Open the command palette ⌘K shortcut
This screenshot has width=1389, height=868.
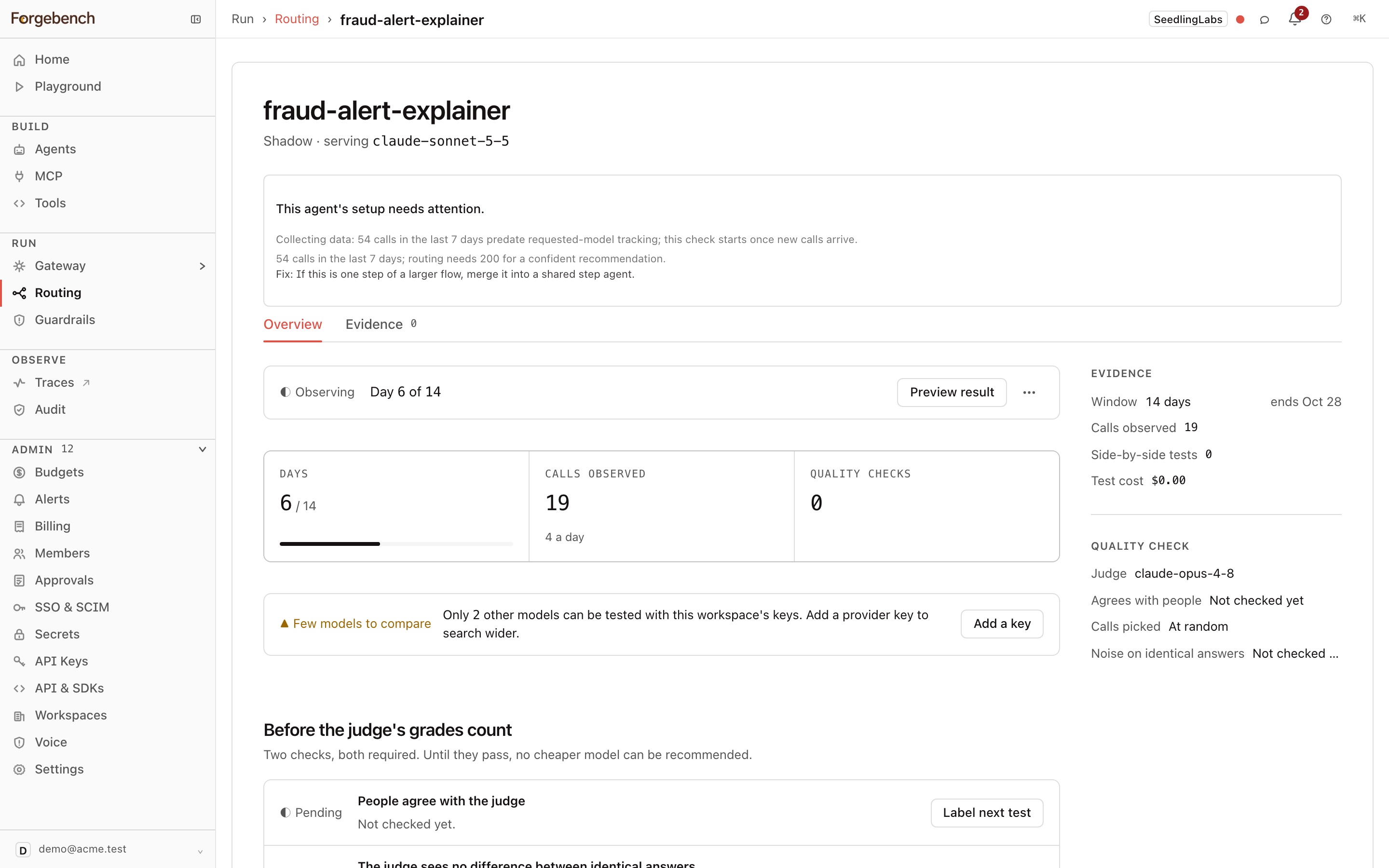[1359, 19]
